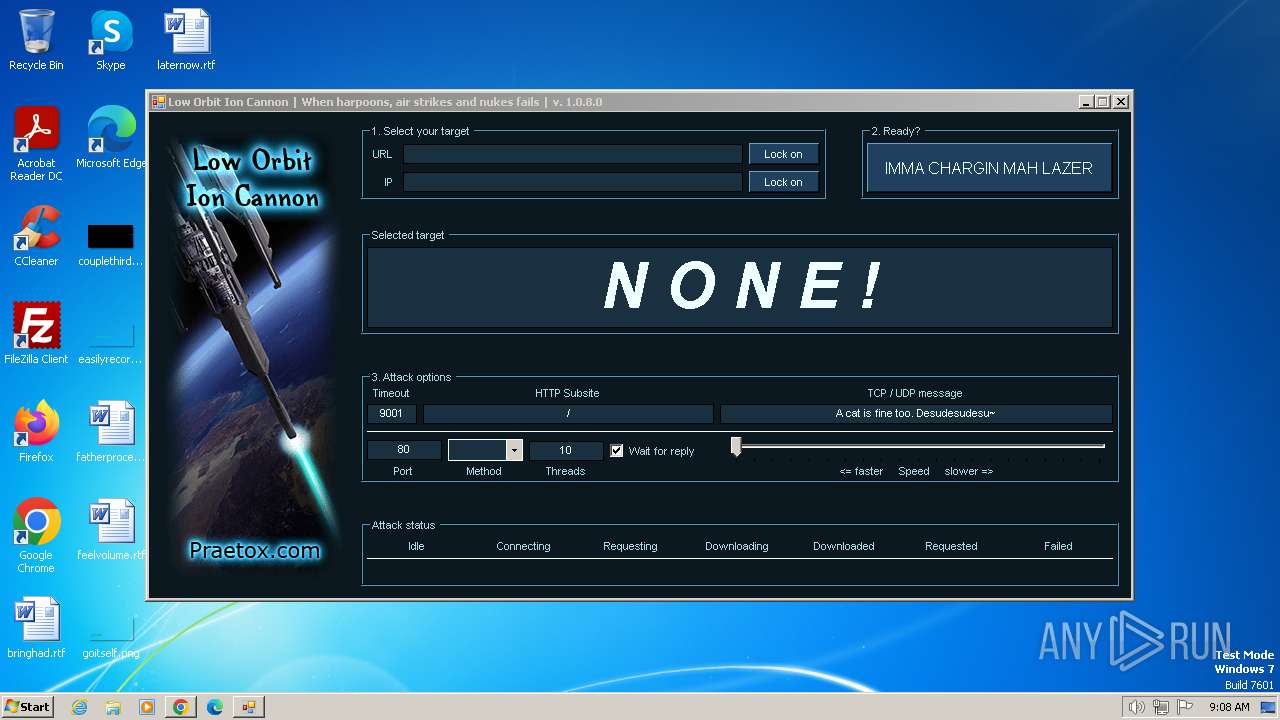The height and width of the screenshot is (720, 1280).
Task: Open Chrome from the taskbar
Action: pos(181,707)
